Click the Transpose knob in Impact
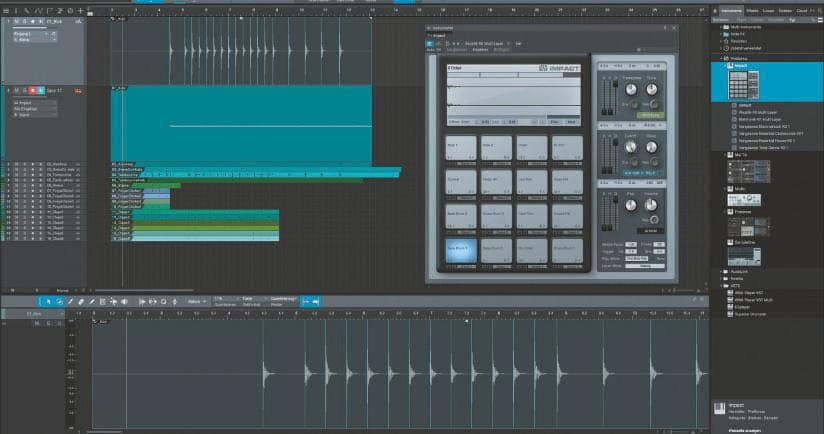Screen dimensions: 824x434 [x=631, y=89]
